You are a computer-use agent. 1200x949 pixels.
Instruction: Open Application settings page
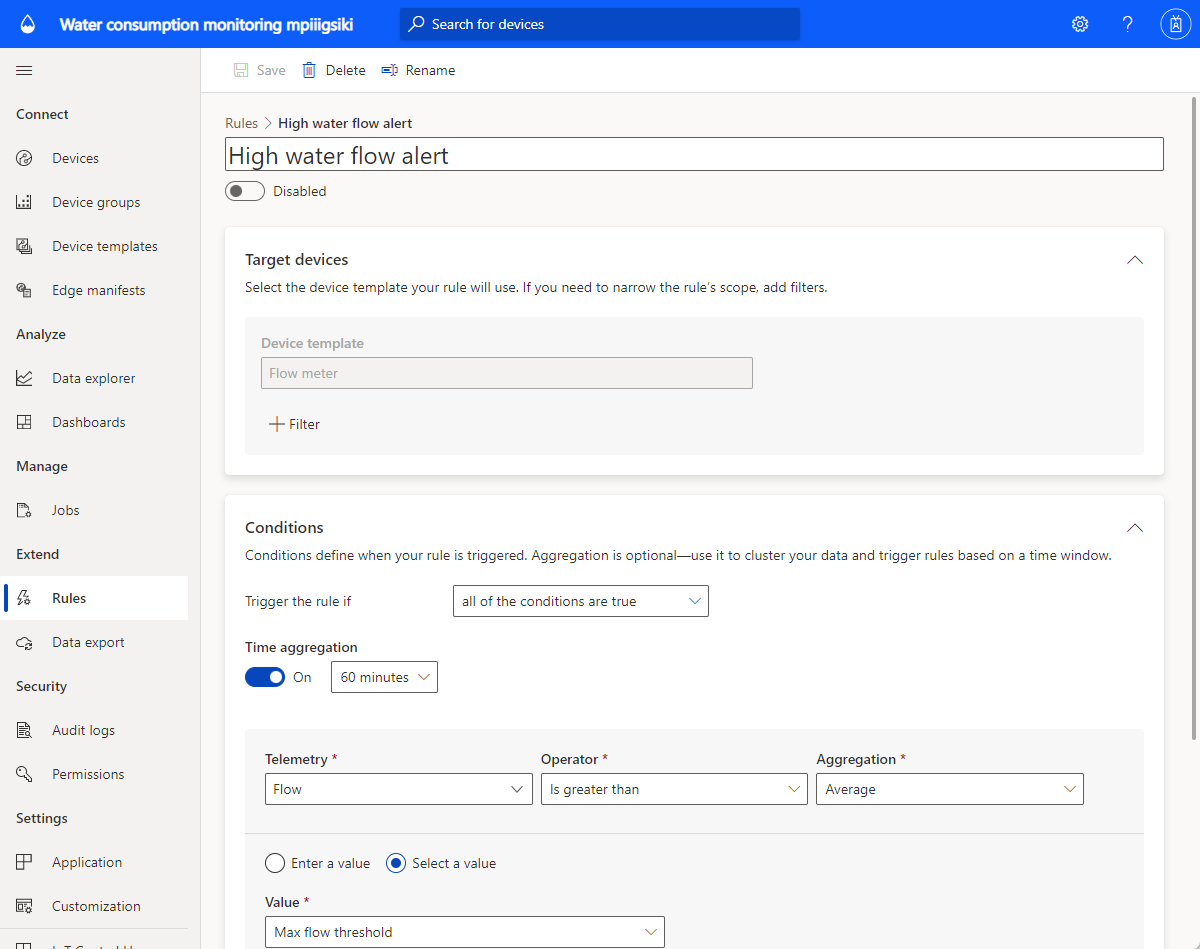point(87,862)
